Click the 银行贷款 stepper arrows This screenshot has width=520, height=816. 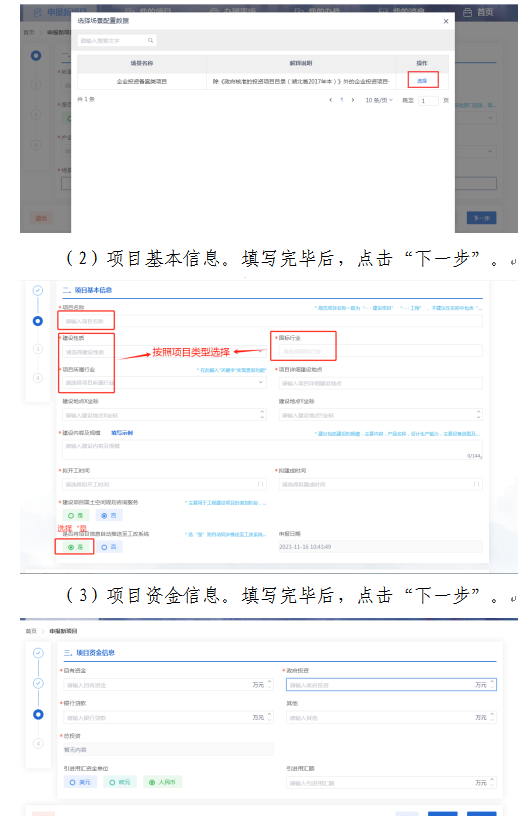pyautogui.click(x=270, y=718)
